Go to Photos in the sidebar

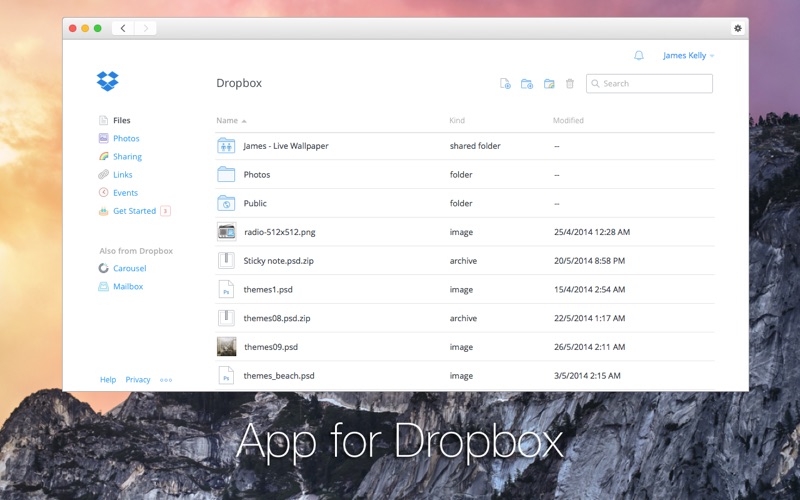click(x=126, y=139)
